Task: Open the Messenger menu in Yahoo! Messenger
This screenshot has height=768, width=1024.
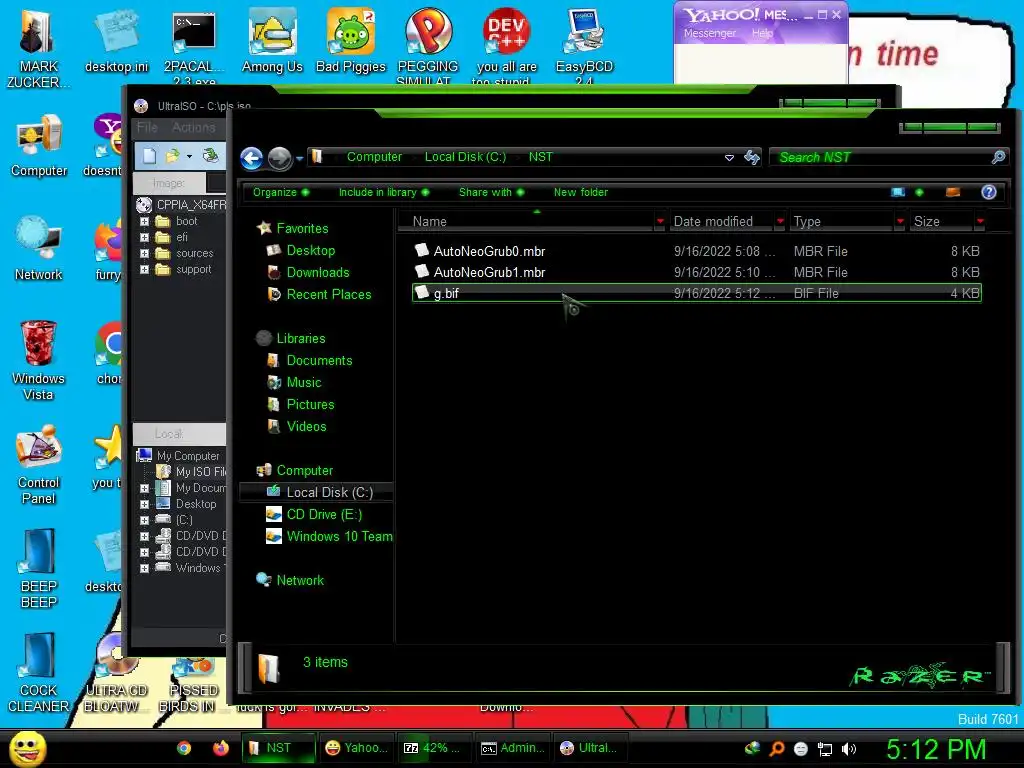Action: 709,33
